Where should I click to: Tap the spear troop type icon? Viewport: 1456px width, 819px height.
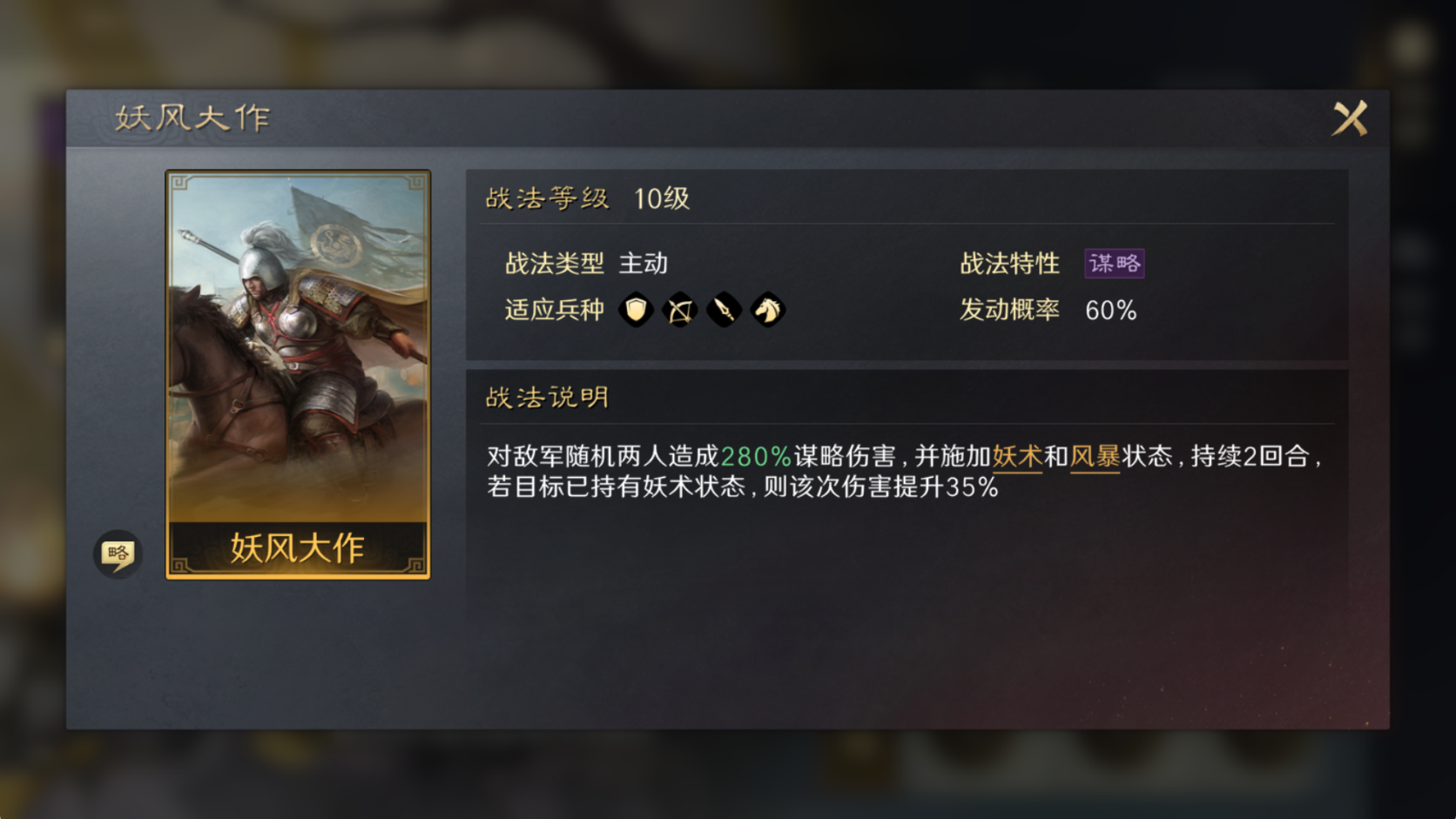click(x=724, y=310)
